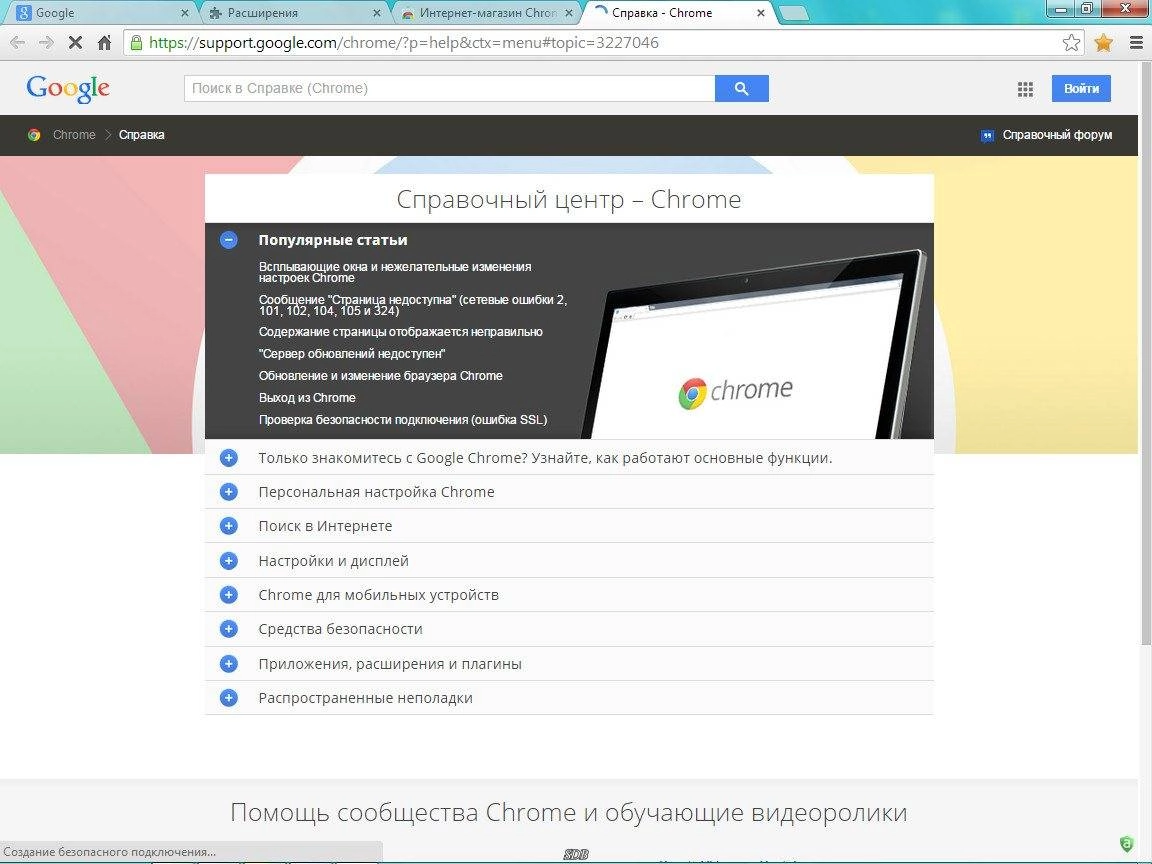Click the address bar URL
This screenshot has width=1152, height=864.
pyautogui.click(x=403, y=43)
